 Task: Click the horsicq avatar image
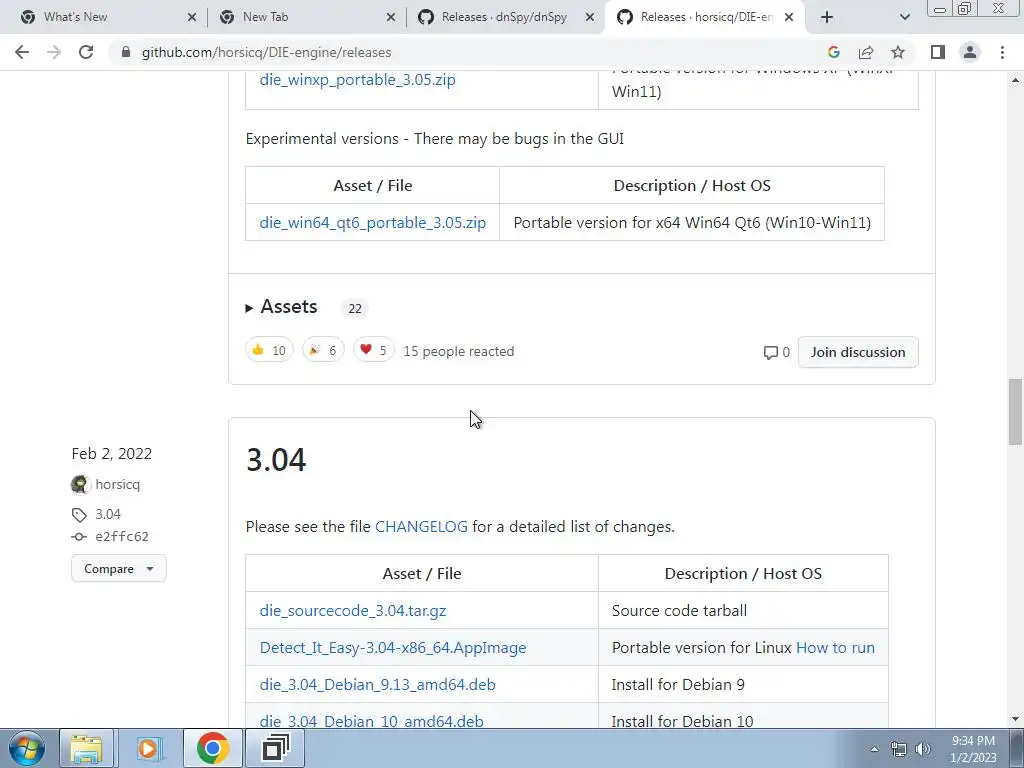tap(80, 485)
